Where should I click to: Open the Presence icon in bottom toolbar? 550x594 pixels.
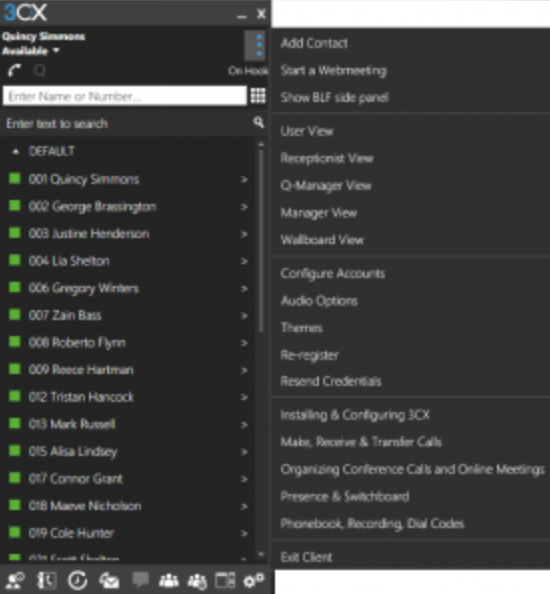tap(16, 580)
